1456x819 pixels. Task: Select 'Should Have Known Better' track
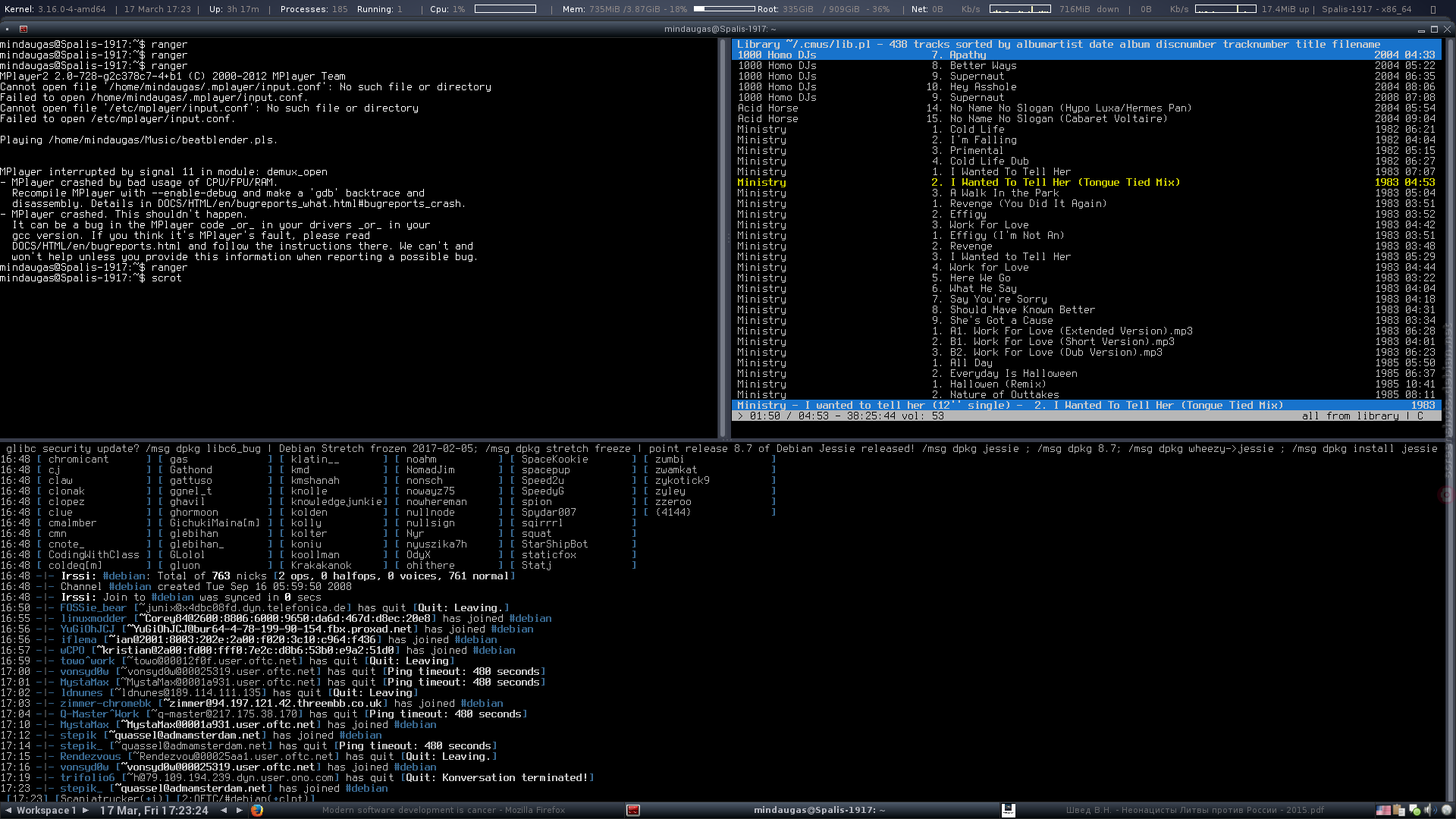tap(1086, 310)
